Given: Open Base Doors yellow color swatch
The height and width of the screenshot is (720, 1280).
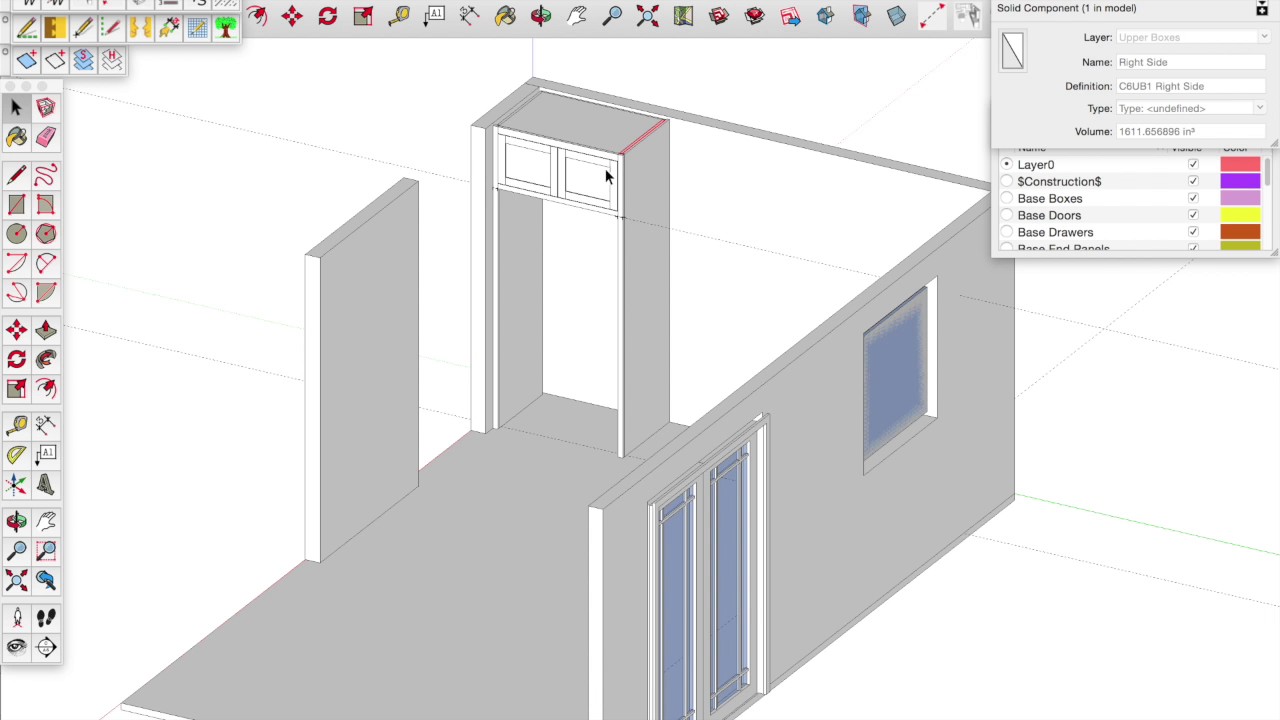Looking at the screenshot, I should [x=1240, y=215].
